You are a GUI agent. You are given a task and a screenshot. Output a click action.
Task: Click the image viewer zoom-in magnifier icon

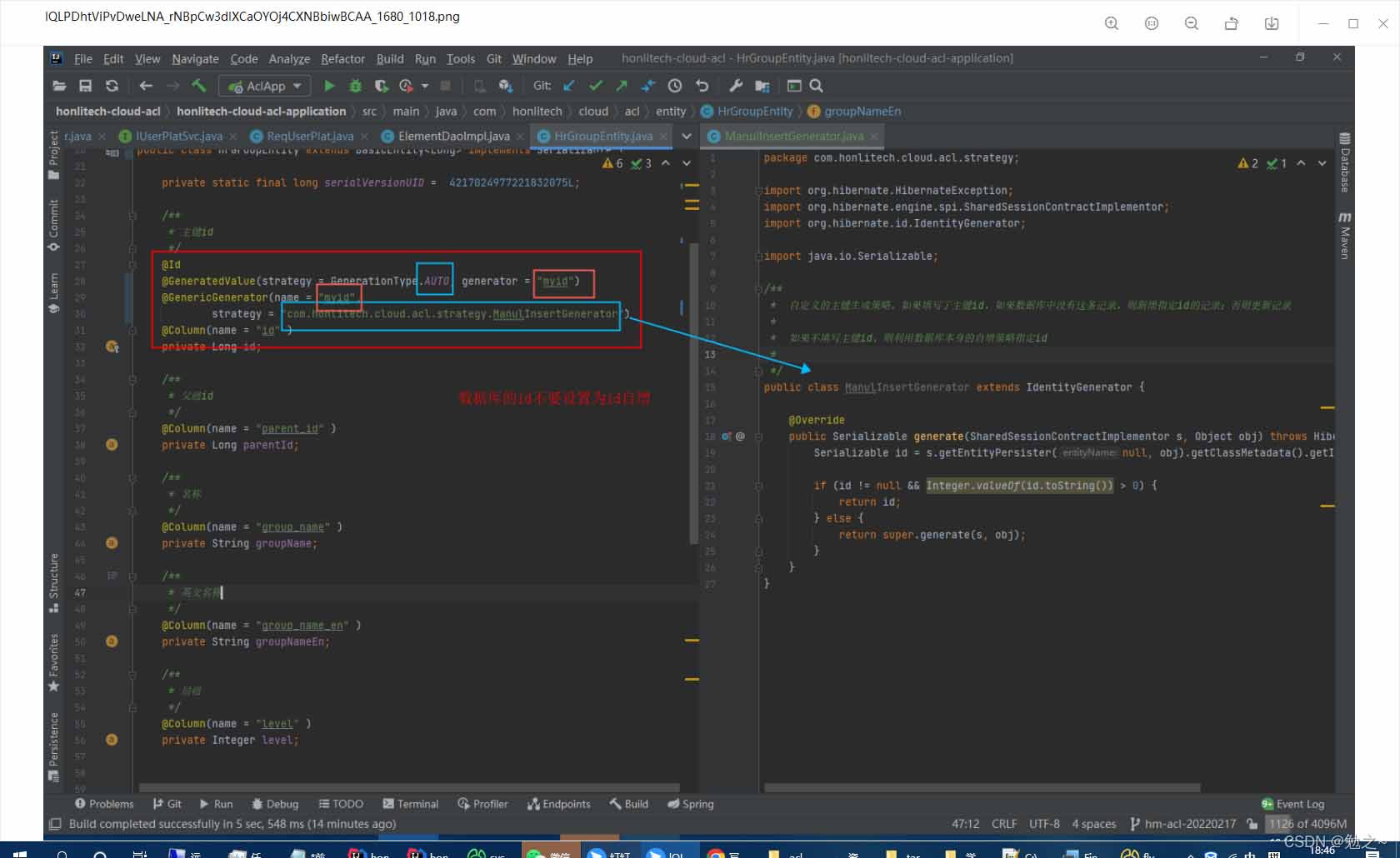click(x=1112, y=23)
